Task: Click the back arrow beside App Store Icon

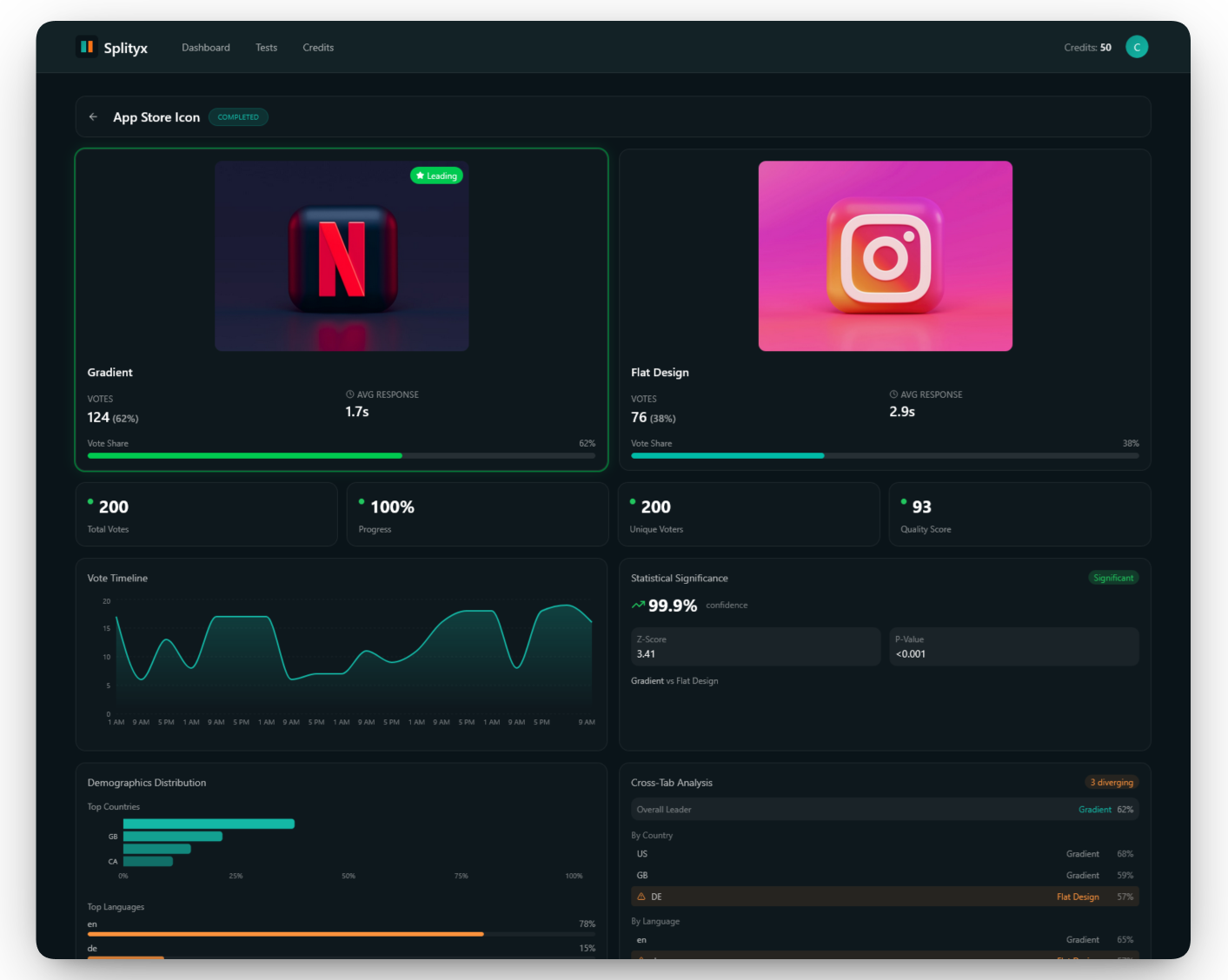Action: point(93,116)
